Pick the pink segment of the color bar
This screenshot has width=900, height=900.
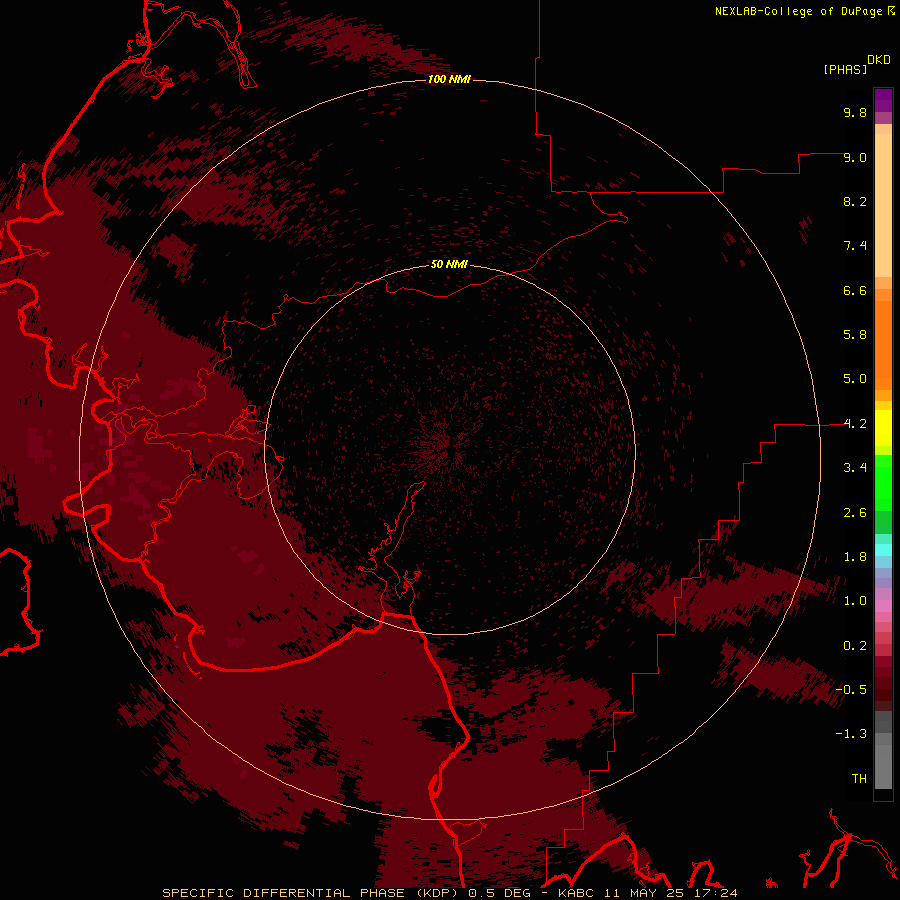pos(883,606)
